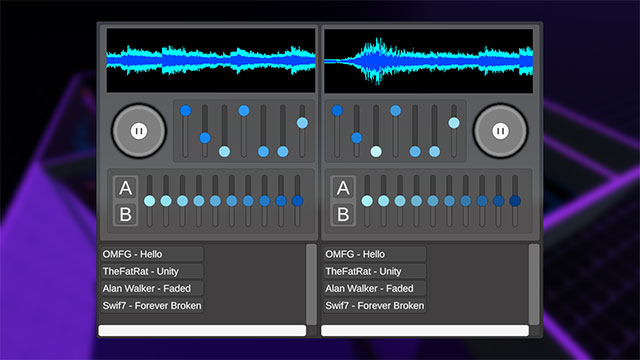
Task: Load Alan Walker - Faded on left deck
Action: (152, 288)
